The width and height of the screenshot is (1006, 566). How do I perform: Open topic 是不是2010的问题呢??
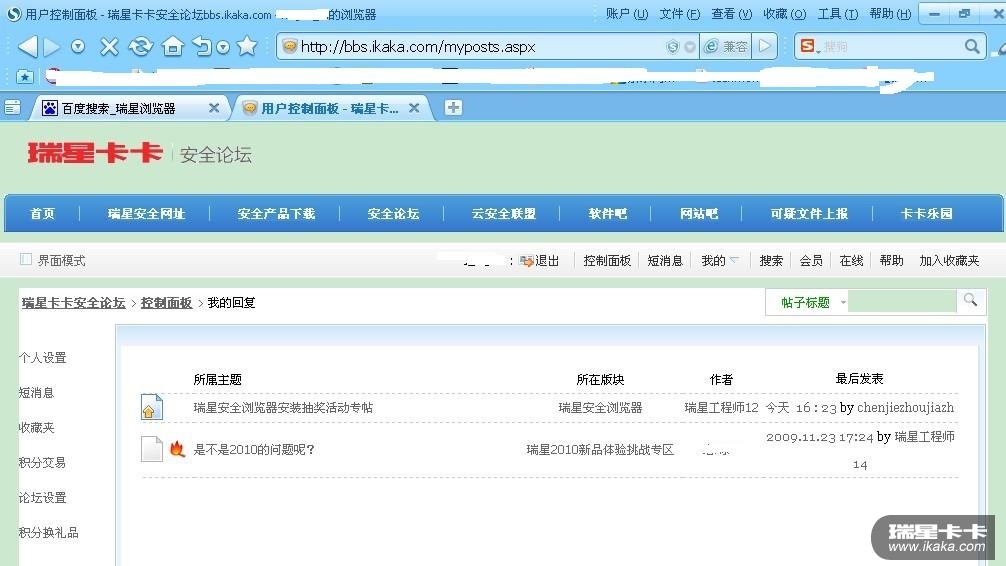254,450
